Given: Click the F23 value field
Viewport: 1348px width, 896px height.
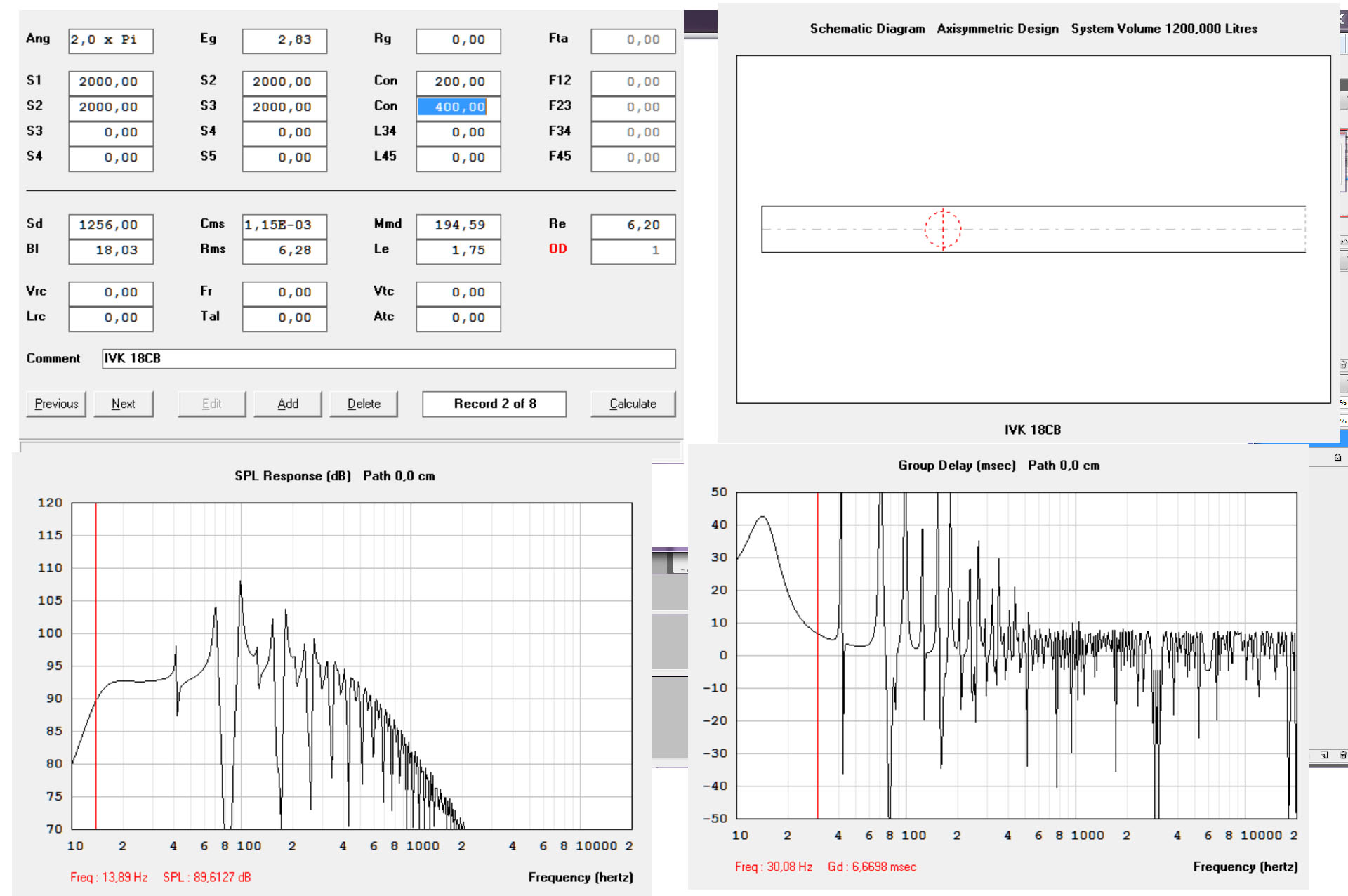Looking at the screenshot, I should click(x=633, y=107).
